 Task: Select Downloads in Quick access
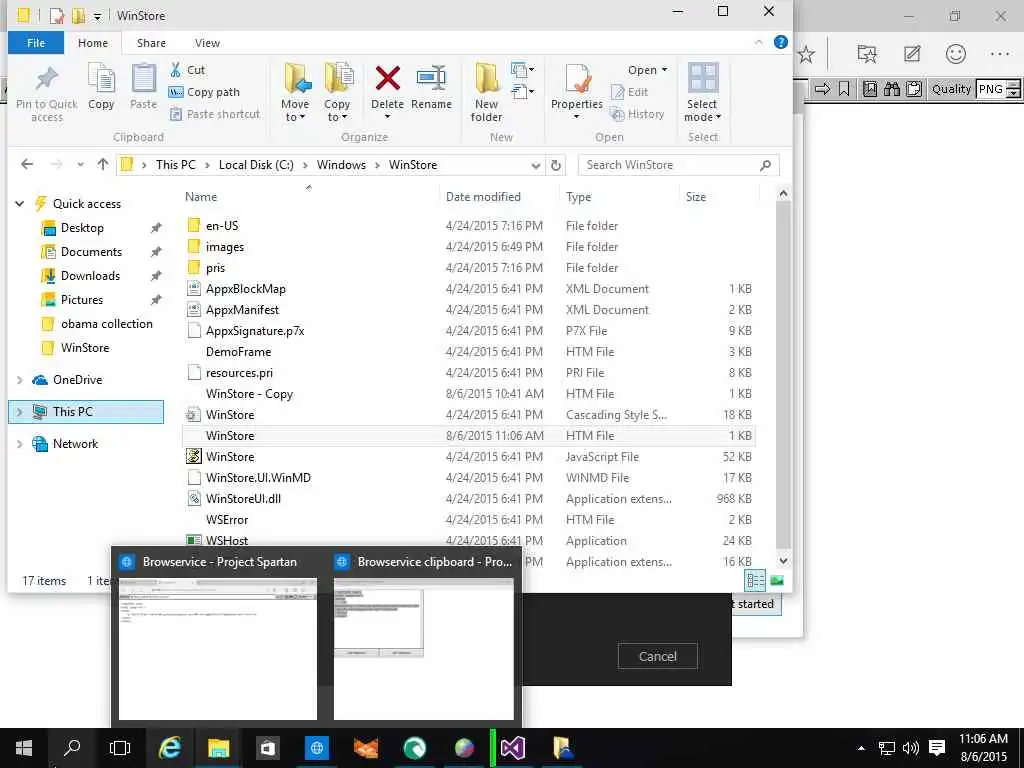[90, 276]
